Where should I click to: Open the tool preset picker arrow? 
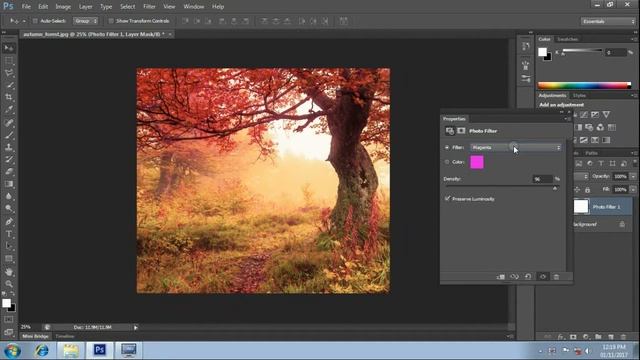click(x=24, y=21)
